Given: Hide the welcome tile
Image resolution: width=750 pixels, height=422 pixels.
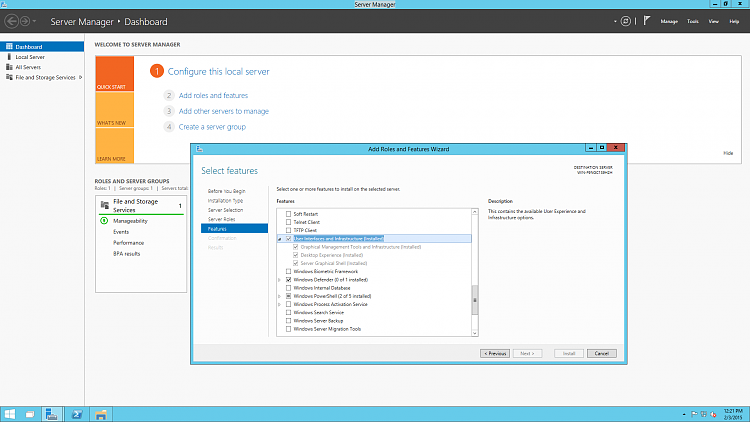Looking at the screenshot, I should [728, 153].
